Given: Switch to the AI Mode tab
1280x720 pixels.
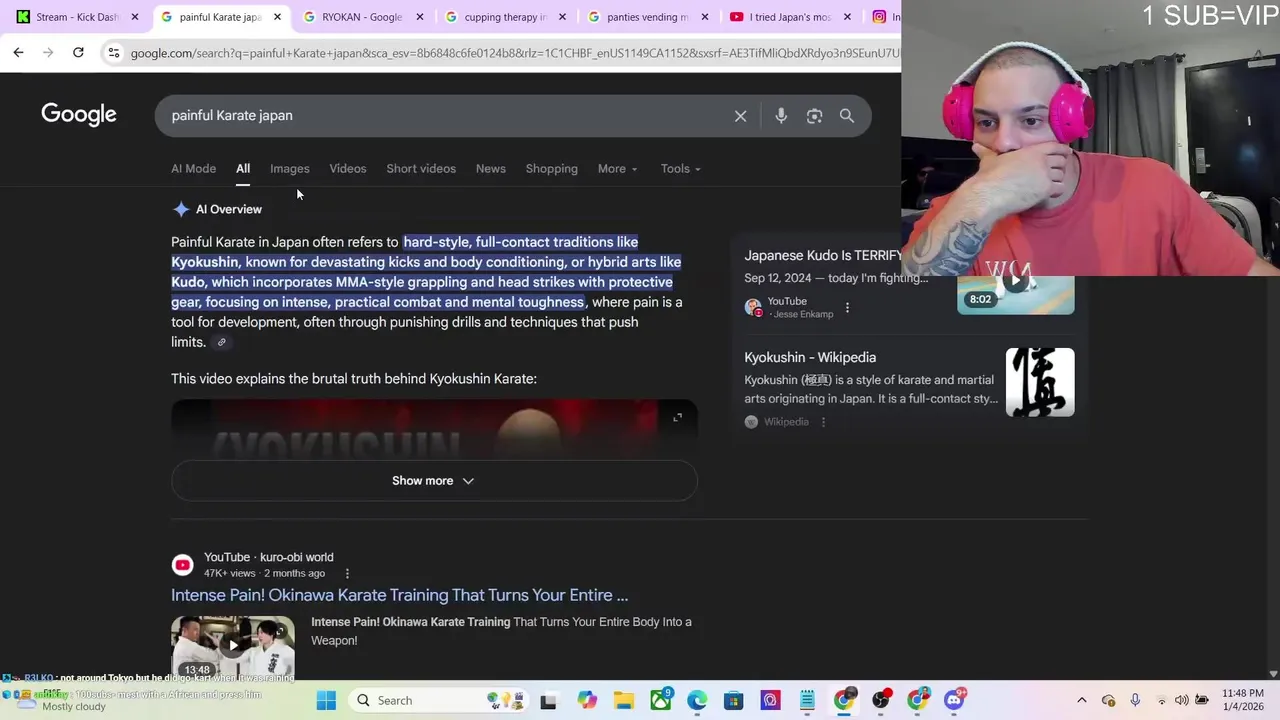Looking at the screenshot, I should [x=193, y=169].
